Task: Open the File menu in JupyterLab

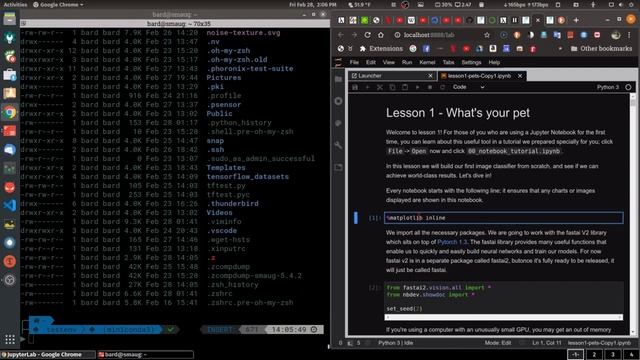Action: 354,62
